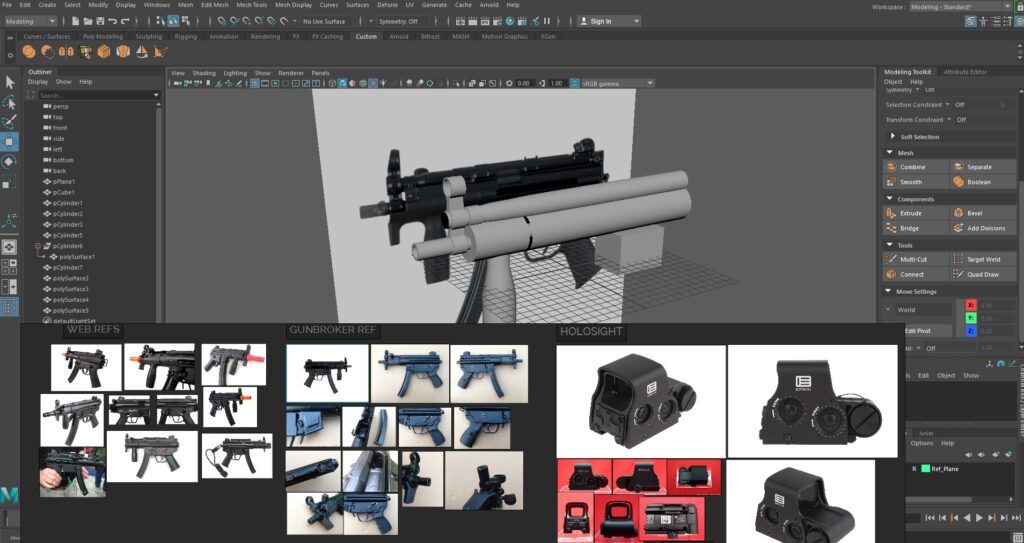Activate the Rotate tool in the toolbox
Screen dimensions: 1024x543
pos(9,161)
